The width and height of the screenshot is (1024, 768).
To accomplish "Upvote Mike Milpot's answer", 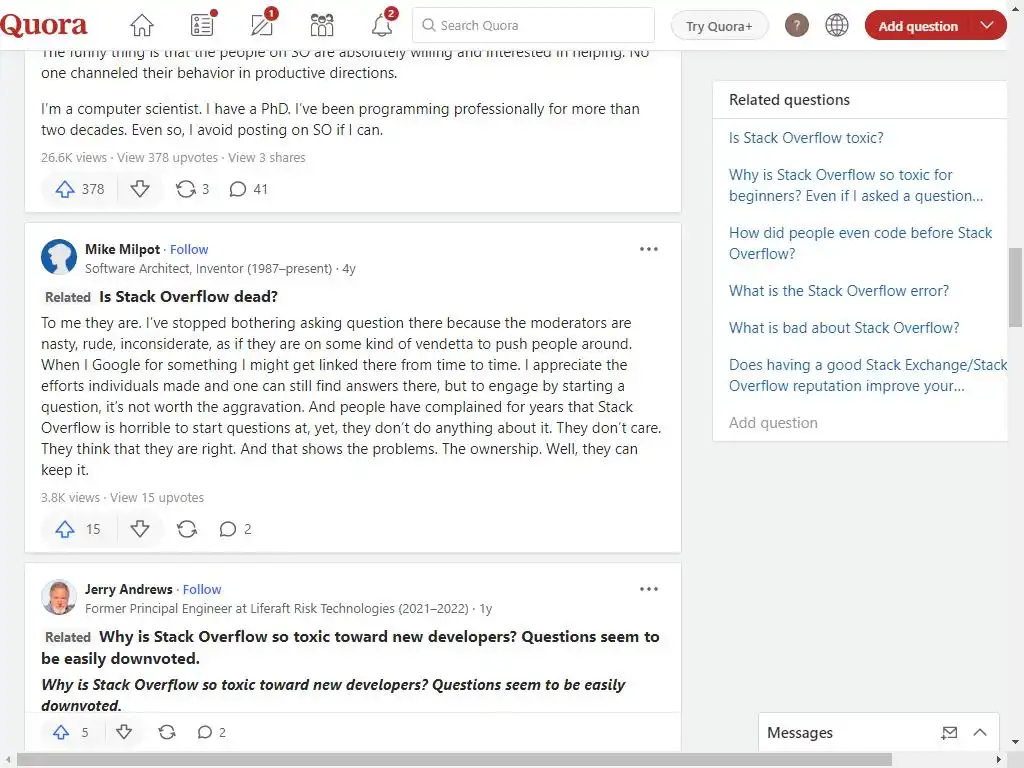I will (x=78, y=529).
